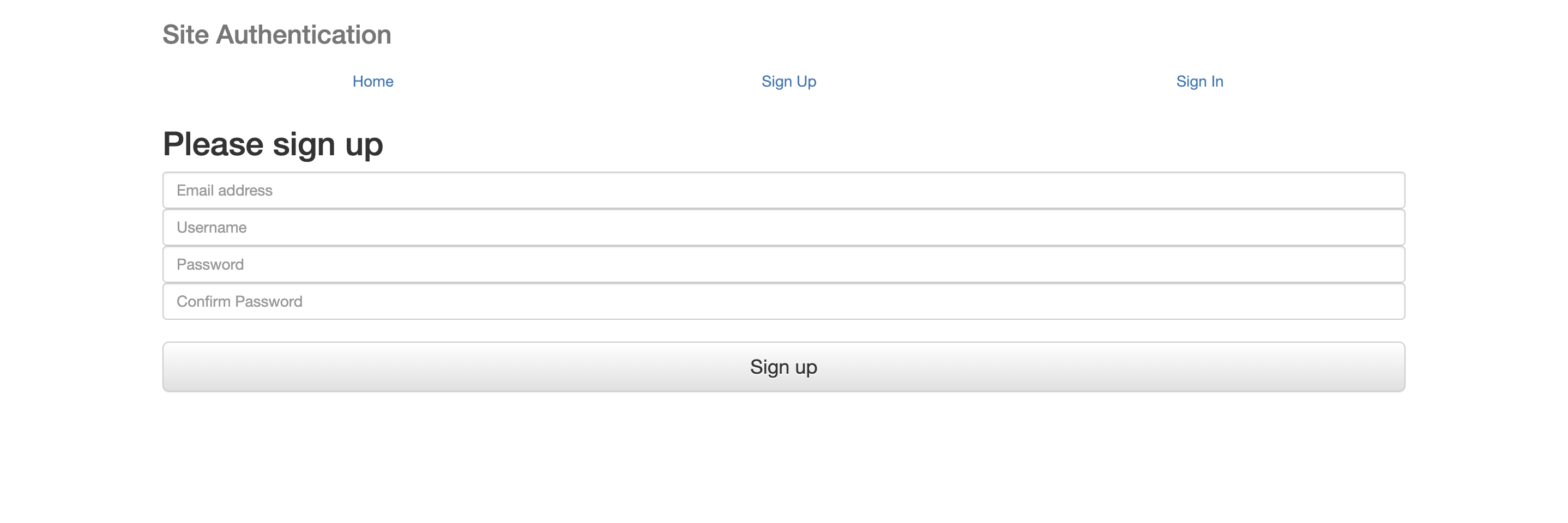Choose Sign In from the navigation bar
Viewport: 1568px width, 523px height.
coord(1198,81)
